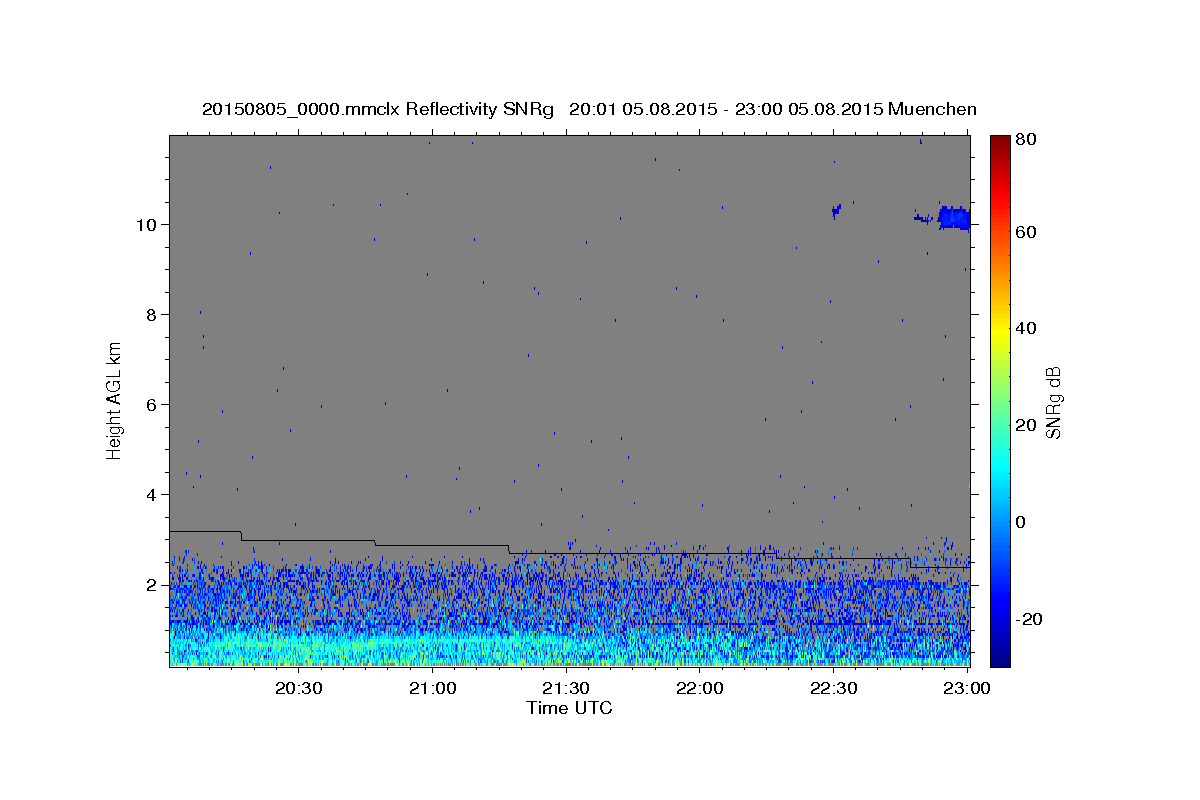Viewport: 1200px width, 800px height.
Task: Click the height axis label 6
Action: [153, 404]
